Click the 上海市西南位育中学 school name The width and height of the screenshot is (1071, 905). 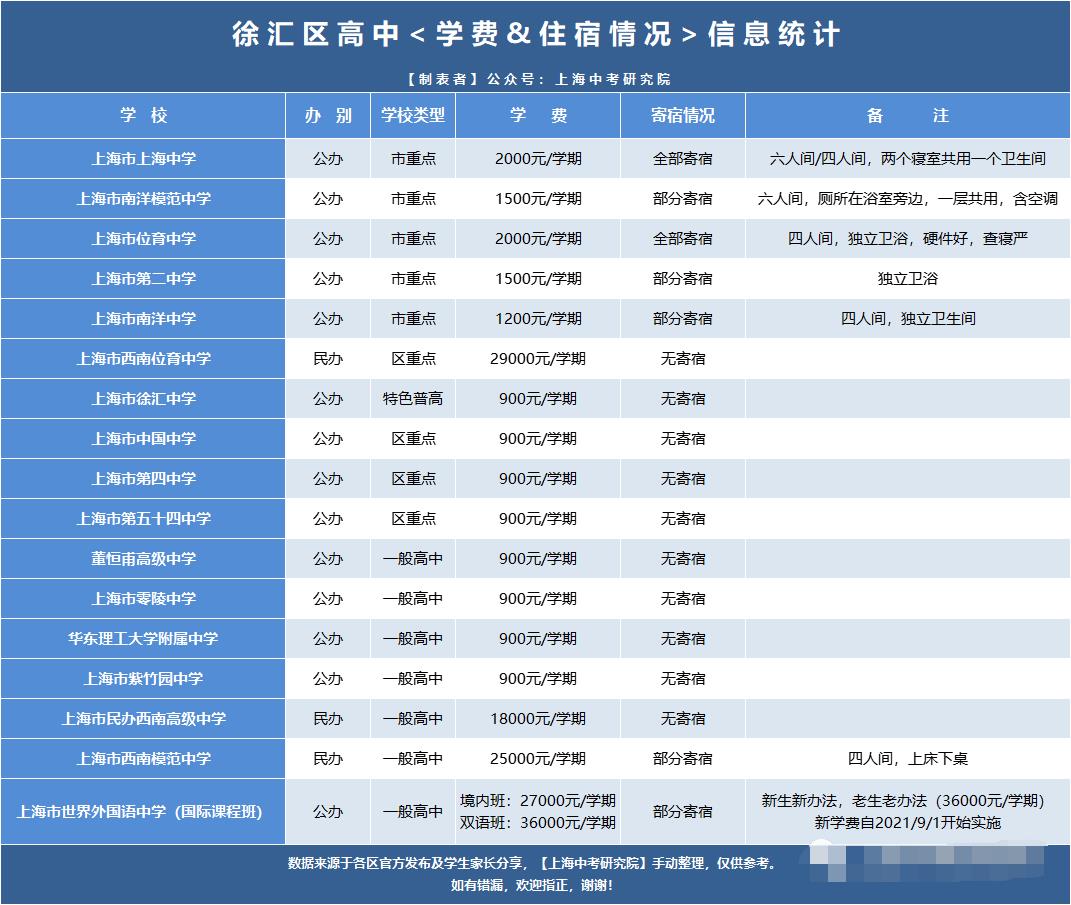[143, 358]
